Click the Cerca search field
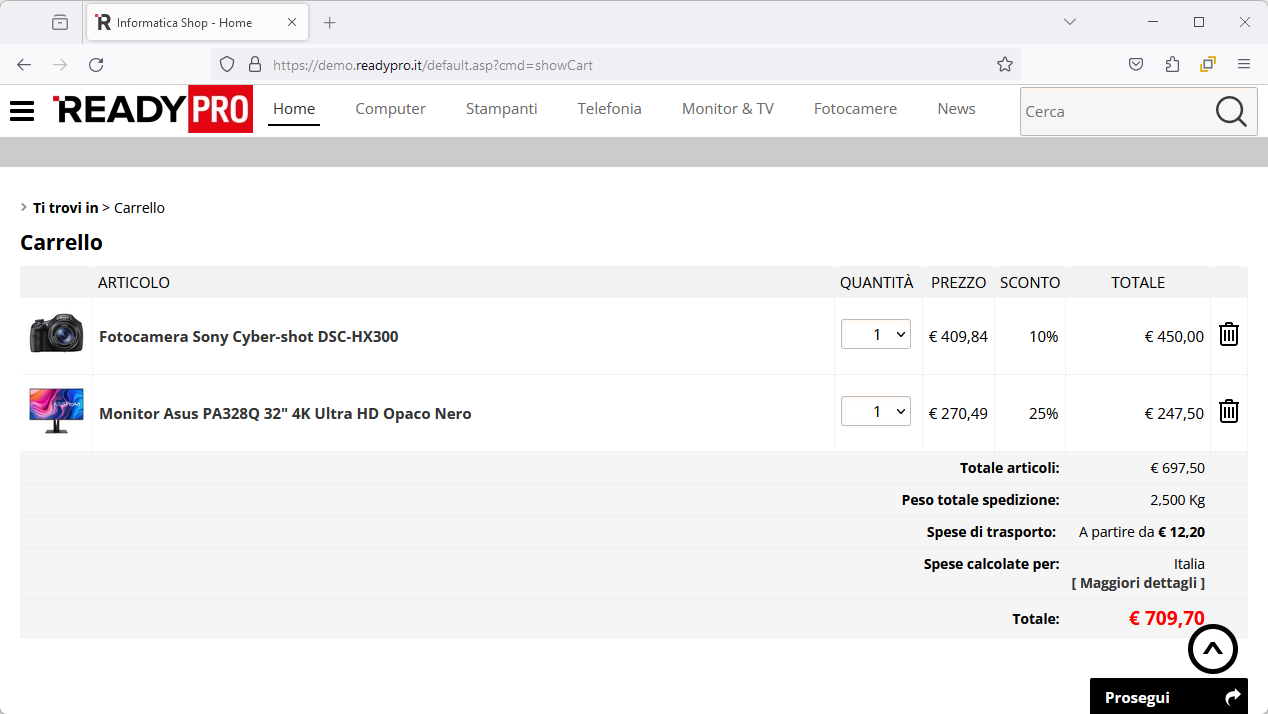Image resolution: width=1268 pixels, height=714 pixels. pos(1116,112)
